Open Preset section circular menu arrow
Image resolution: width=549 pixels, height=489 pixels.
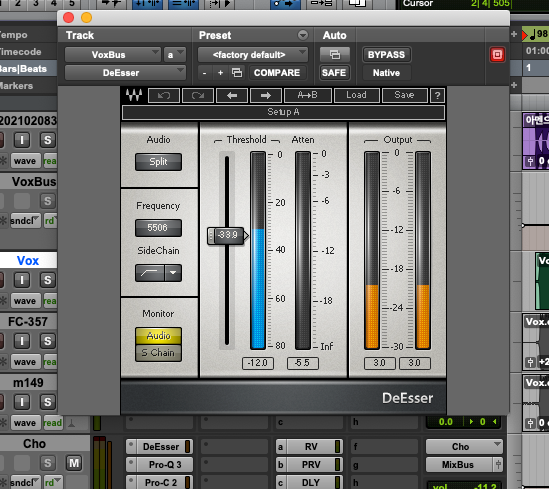point(303,35)
